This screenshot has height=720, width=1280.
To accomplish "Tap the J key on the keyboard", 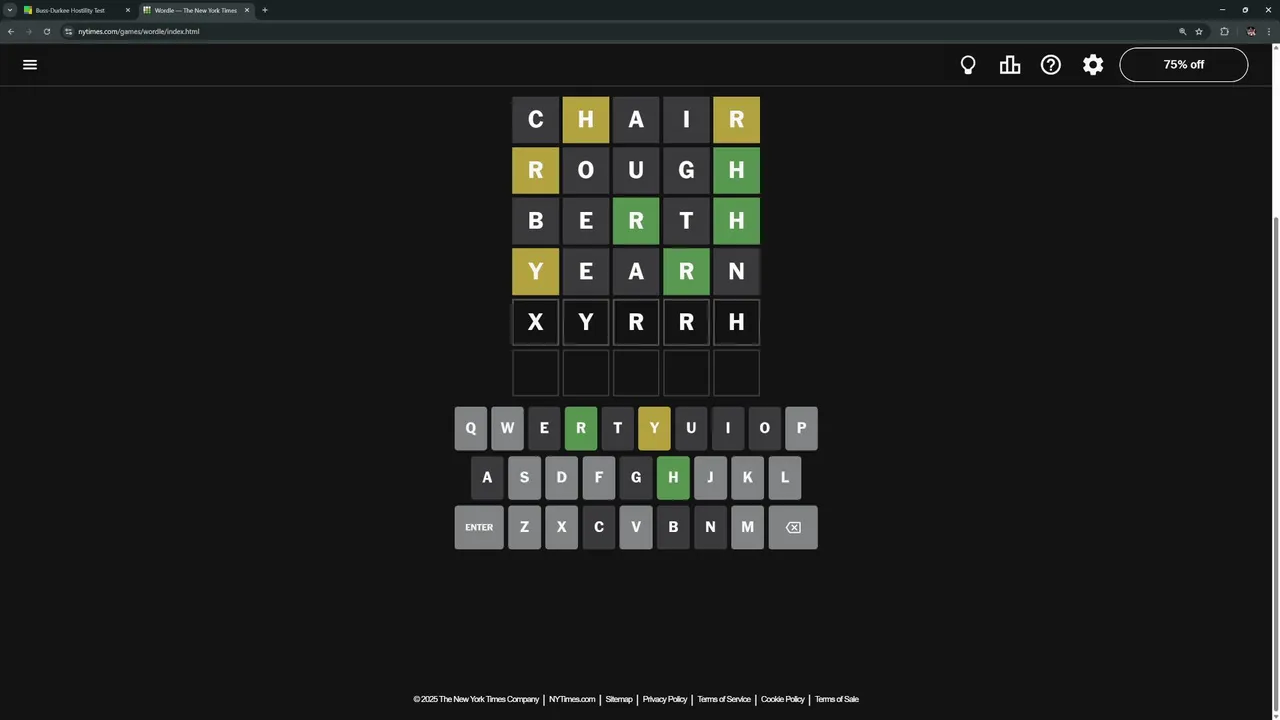I will pos(710,478).
